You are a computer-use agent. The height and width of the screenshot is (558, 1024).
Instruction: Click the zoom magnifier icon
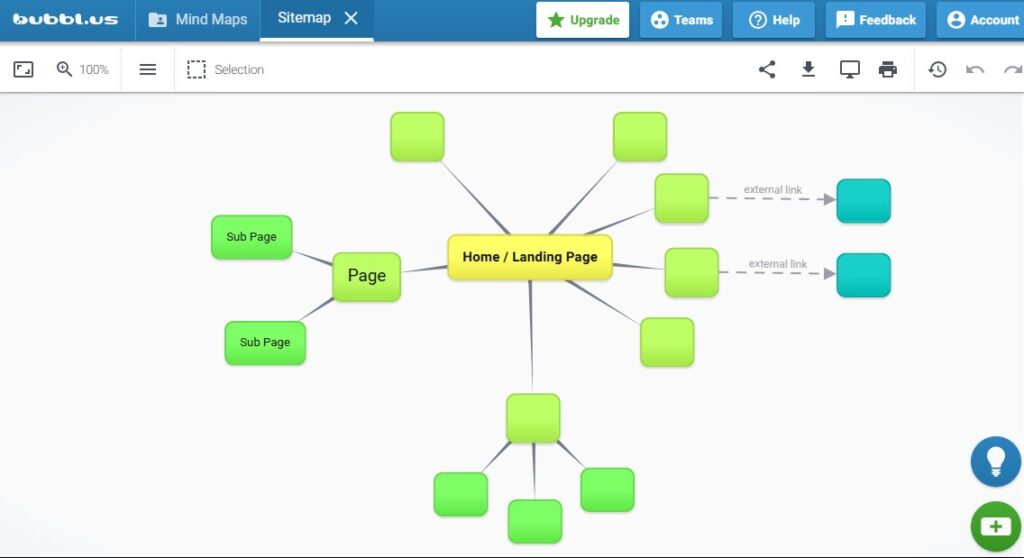click(x=64, y=69)
